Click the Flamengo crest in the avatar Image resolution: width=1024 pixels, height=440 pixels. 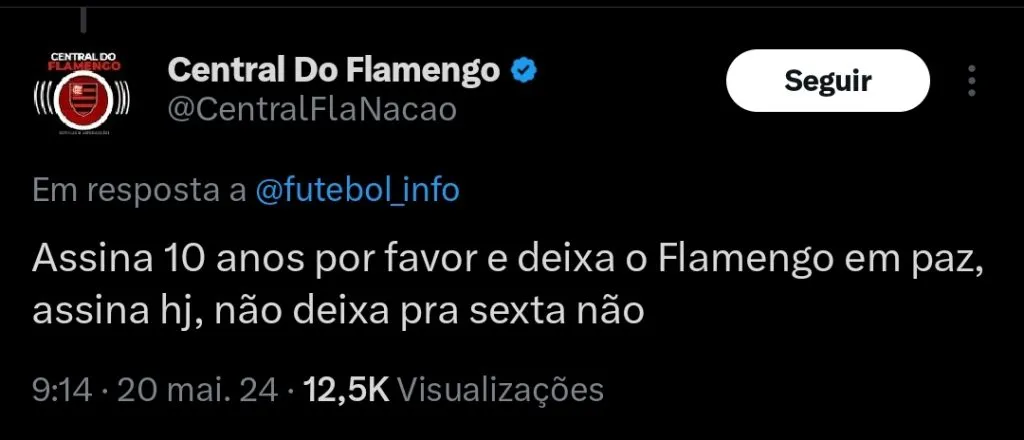[82, 99]
